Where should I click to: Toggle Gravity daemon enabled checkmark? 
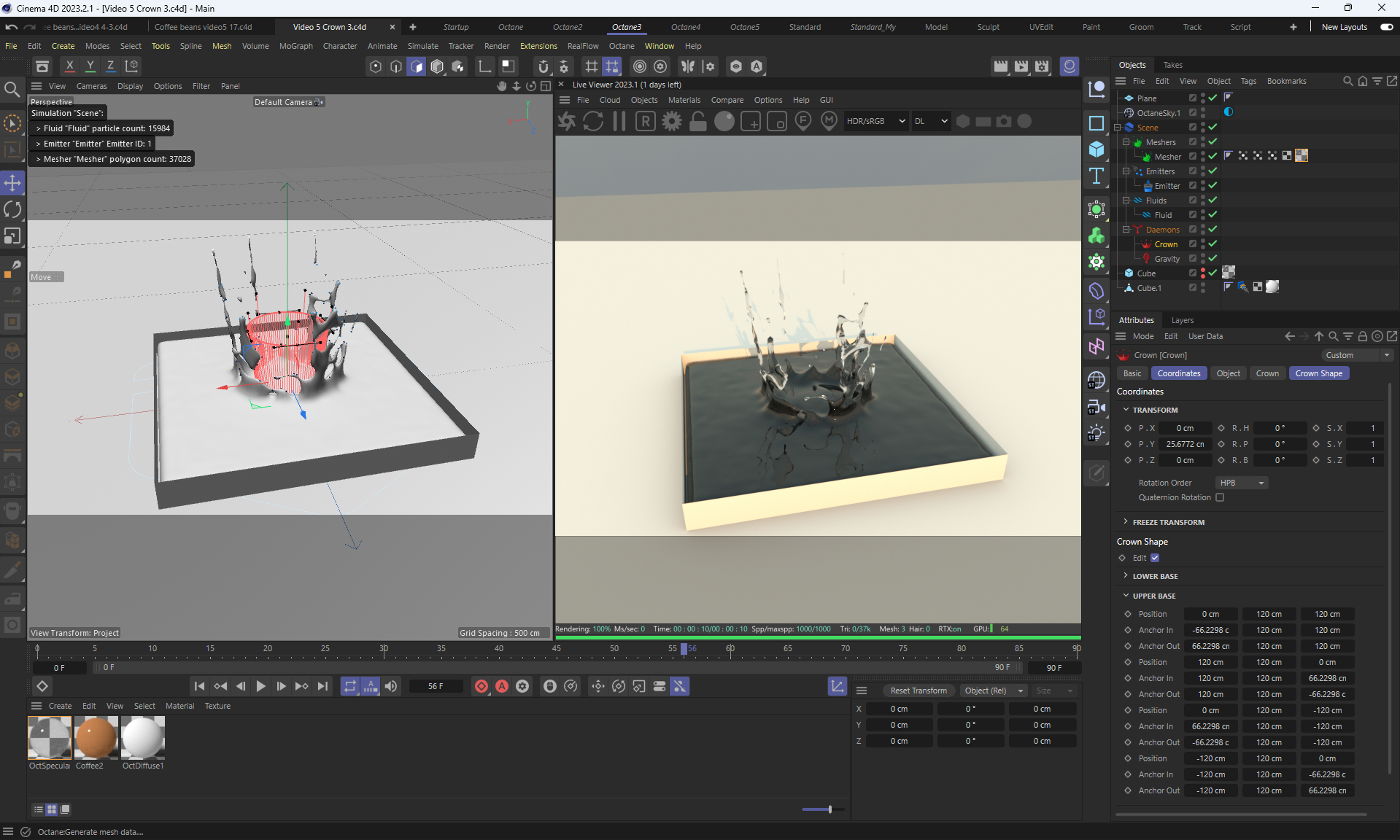1213,259
